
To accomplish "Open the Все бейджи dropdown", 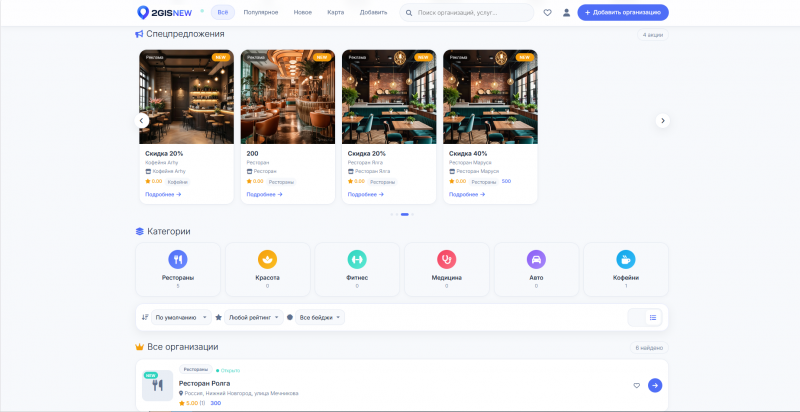I will pyautogui.click(x=320, y=317).
